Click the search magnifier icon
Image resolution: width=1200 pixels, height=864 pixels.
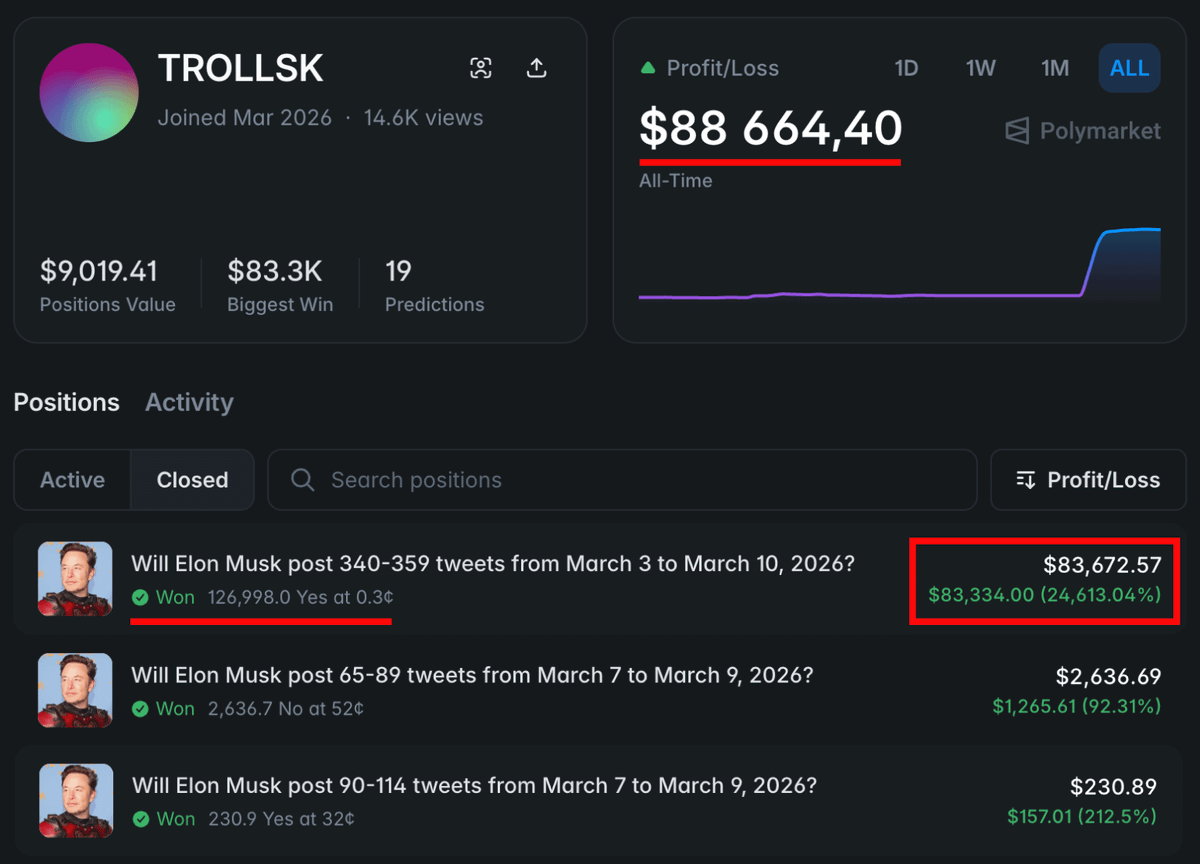click(302, 480)
